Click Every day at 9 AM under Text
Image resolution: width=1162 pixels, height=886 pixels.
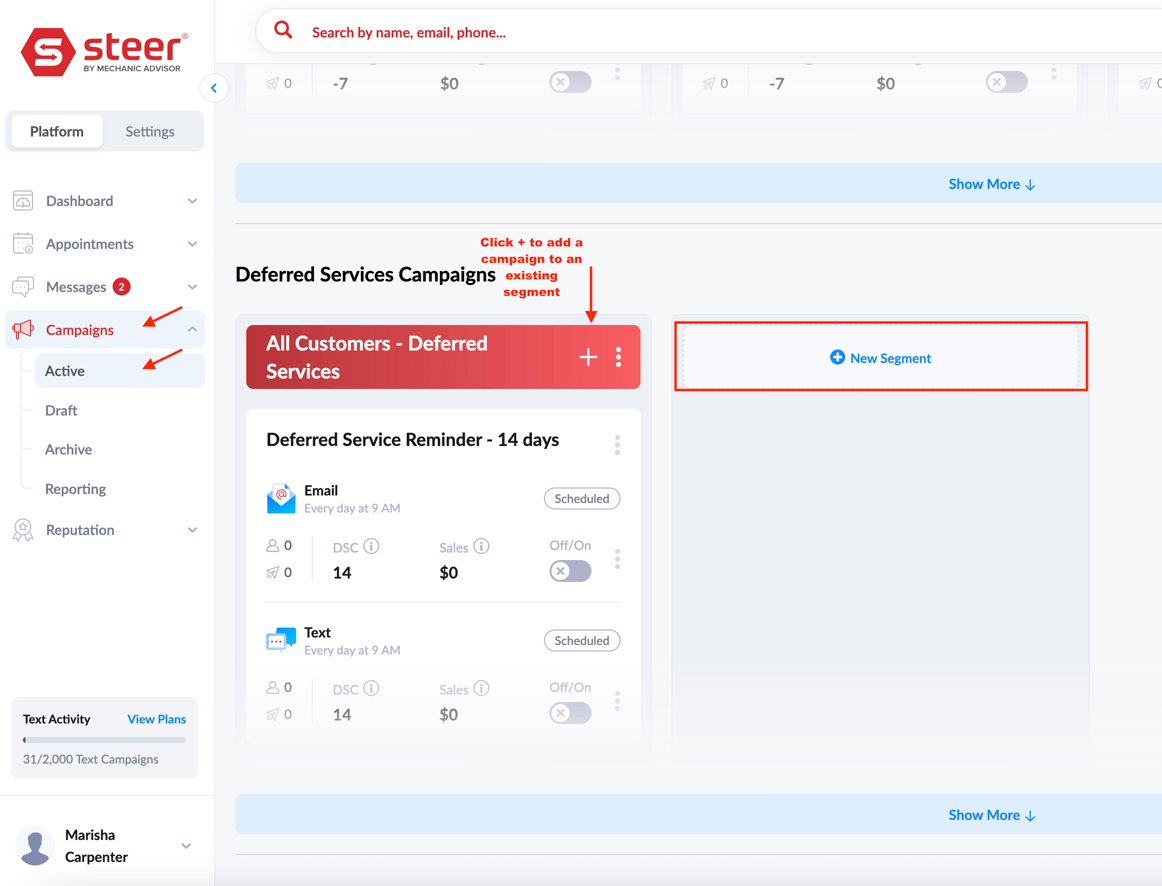click(352, 650)
